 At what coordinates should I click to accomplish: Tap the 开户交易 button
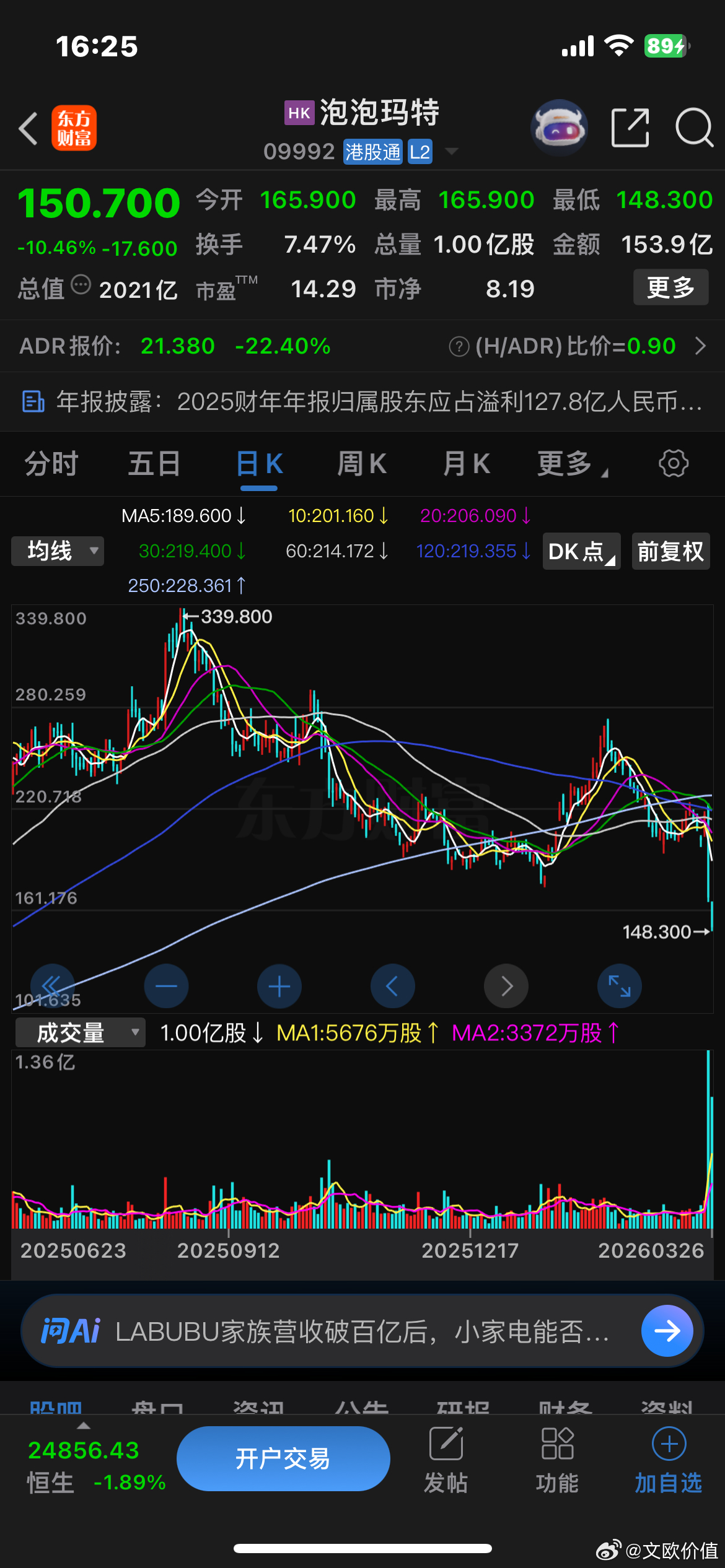click(283, 1458)
